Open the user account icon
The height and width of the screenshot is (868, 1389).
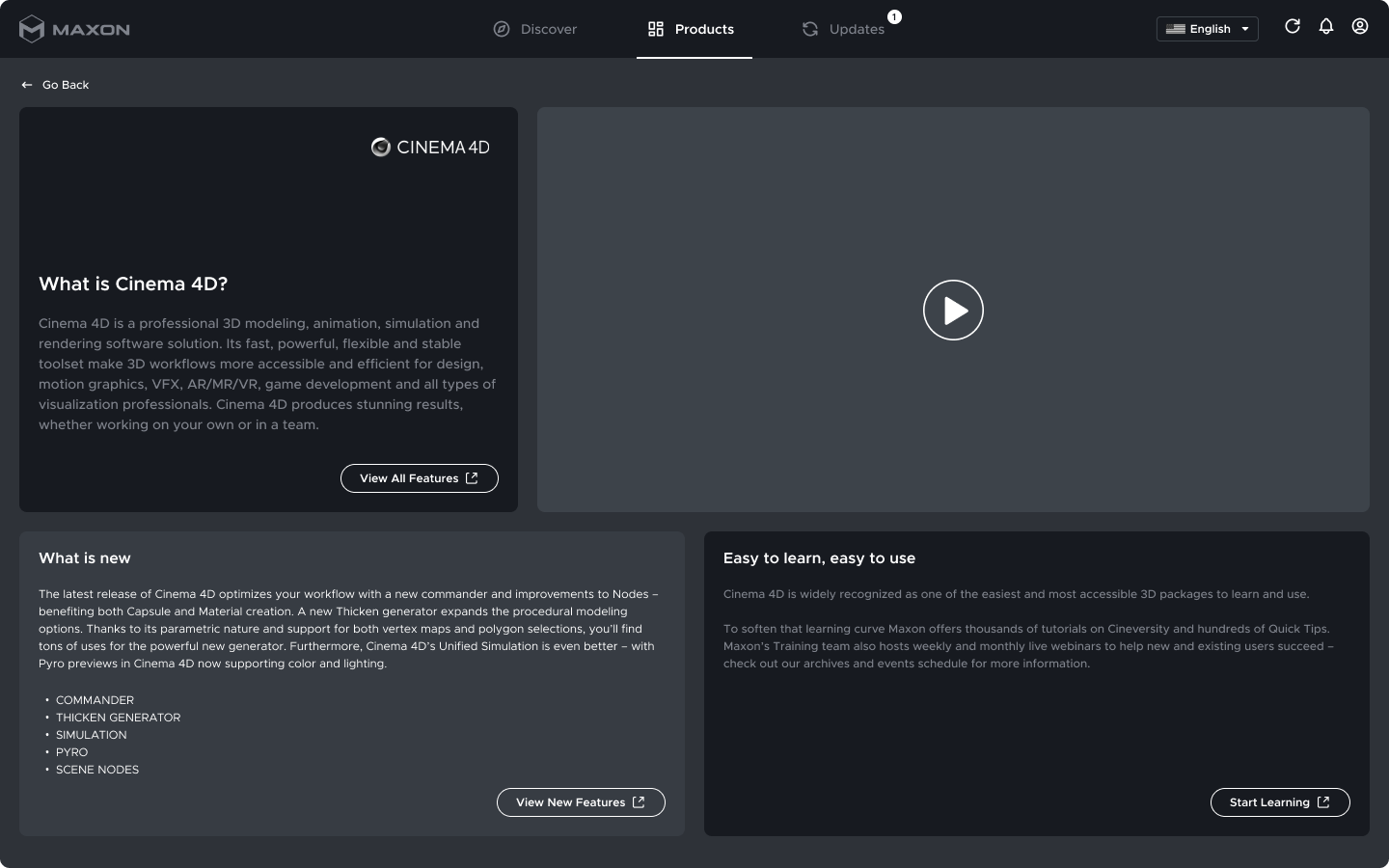pyautogui.click(x=1360, y=26)
